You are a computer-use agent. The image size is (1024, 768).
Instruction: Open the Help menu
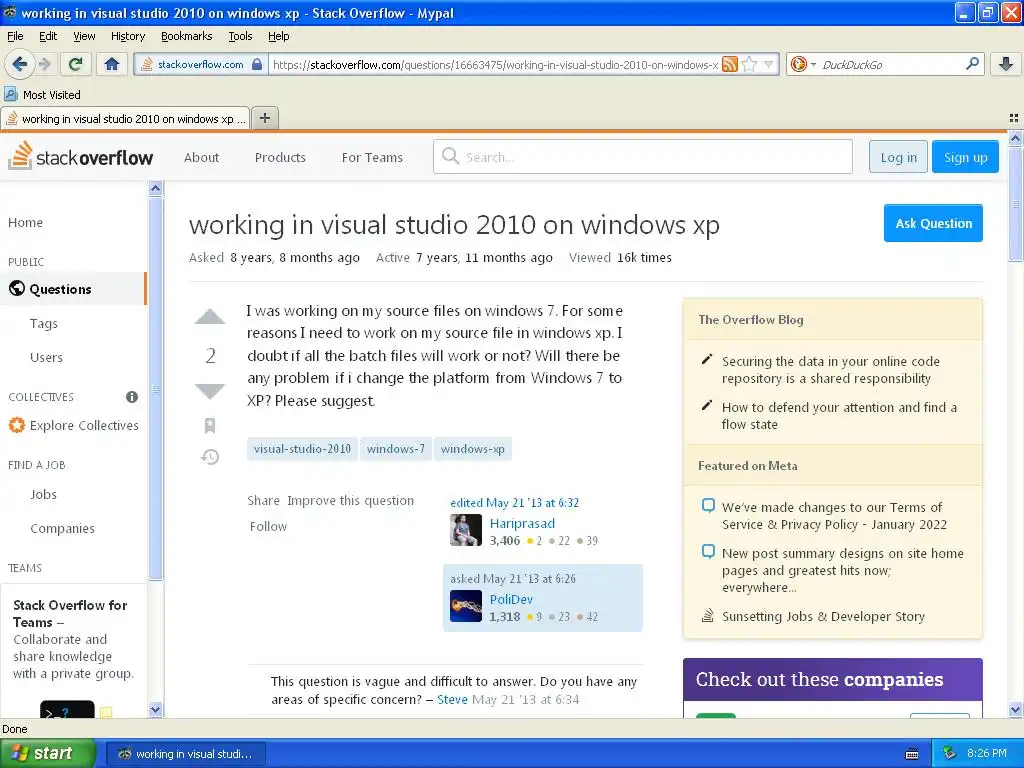(x=278, y=36)
